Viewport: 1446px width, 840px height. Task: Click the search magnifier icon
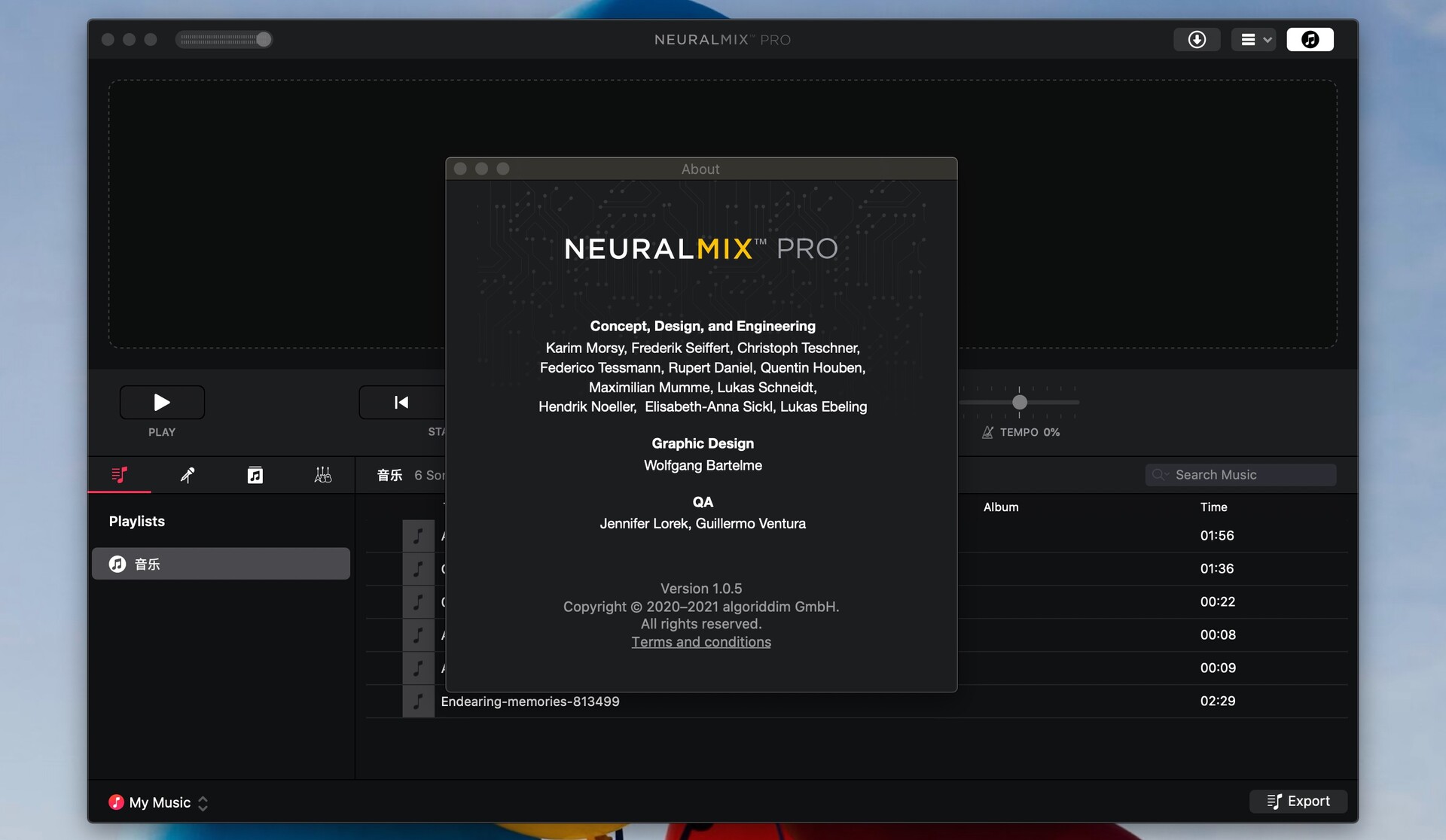point(1160,475)
